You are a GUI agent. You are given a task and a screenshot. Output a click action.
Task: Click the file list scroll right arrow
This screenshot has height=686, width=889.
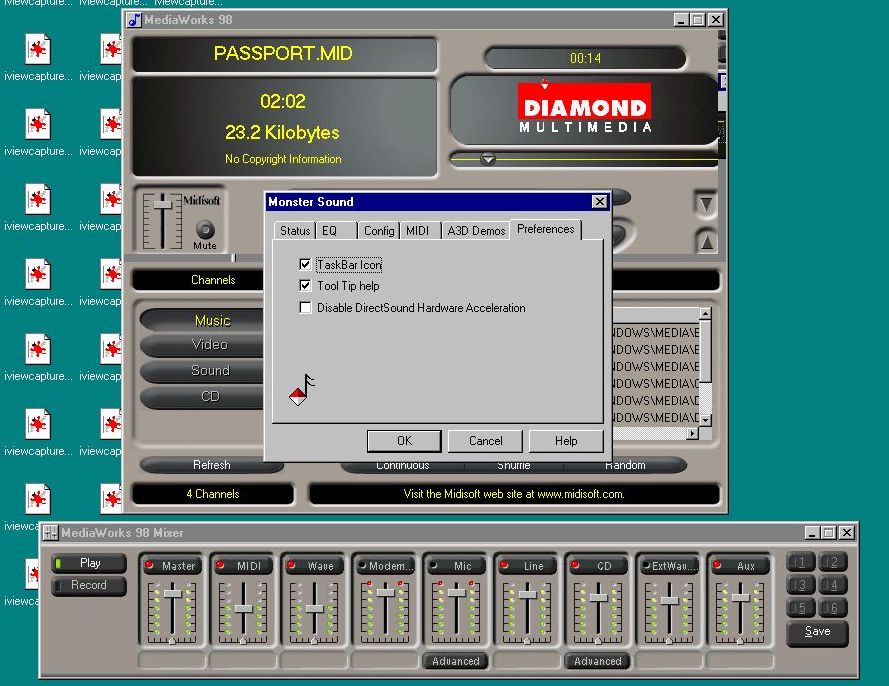click(x=692, y=433)
